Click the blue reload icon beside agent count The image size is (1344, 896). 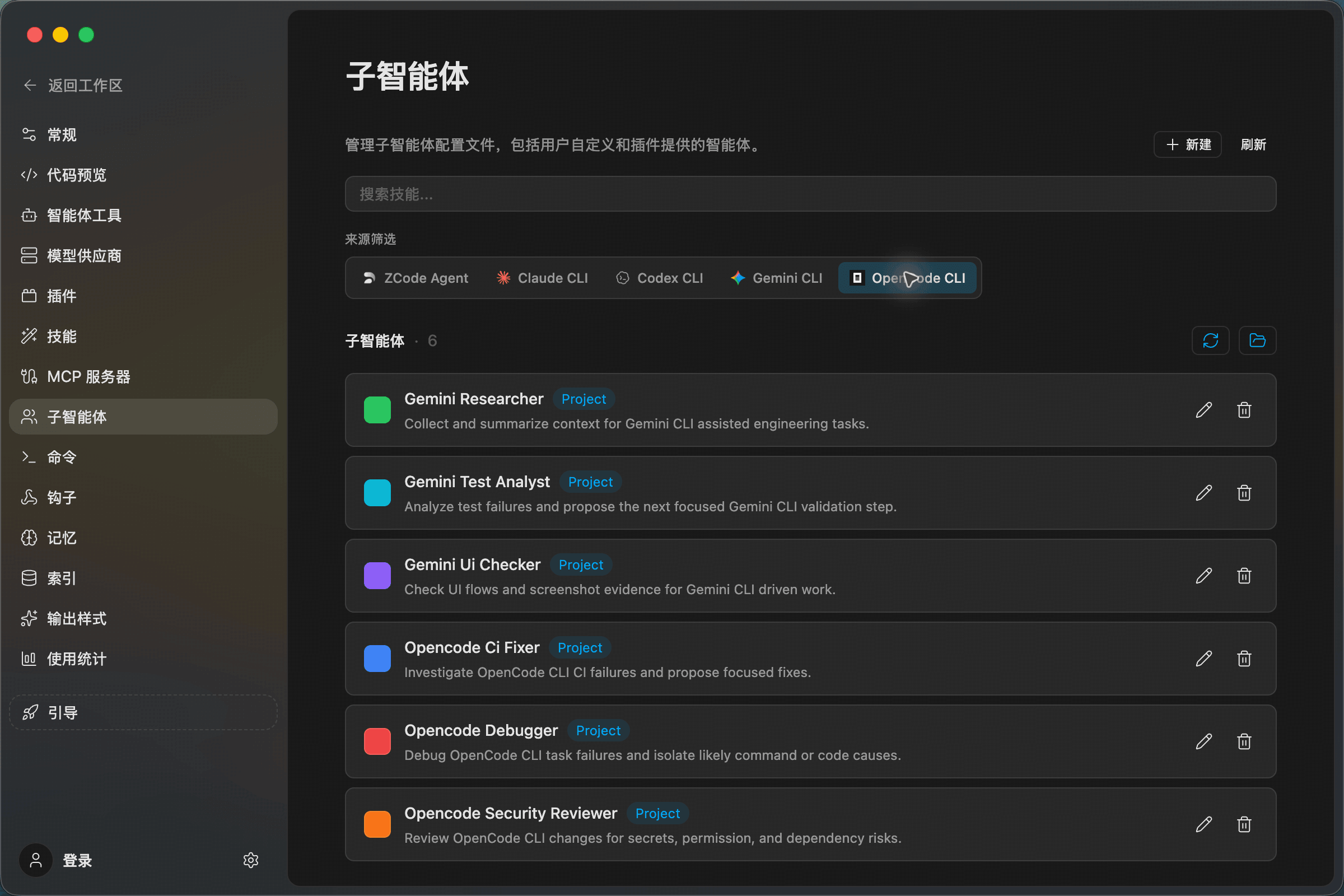point(1210,340)
